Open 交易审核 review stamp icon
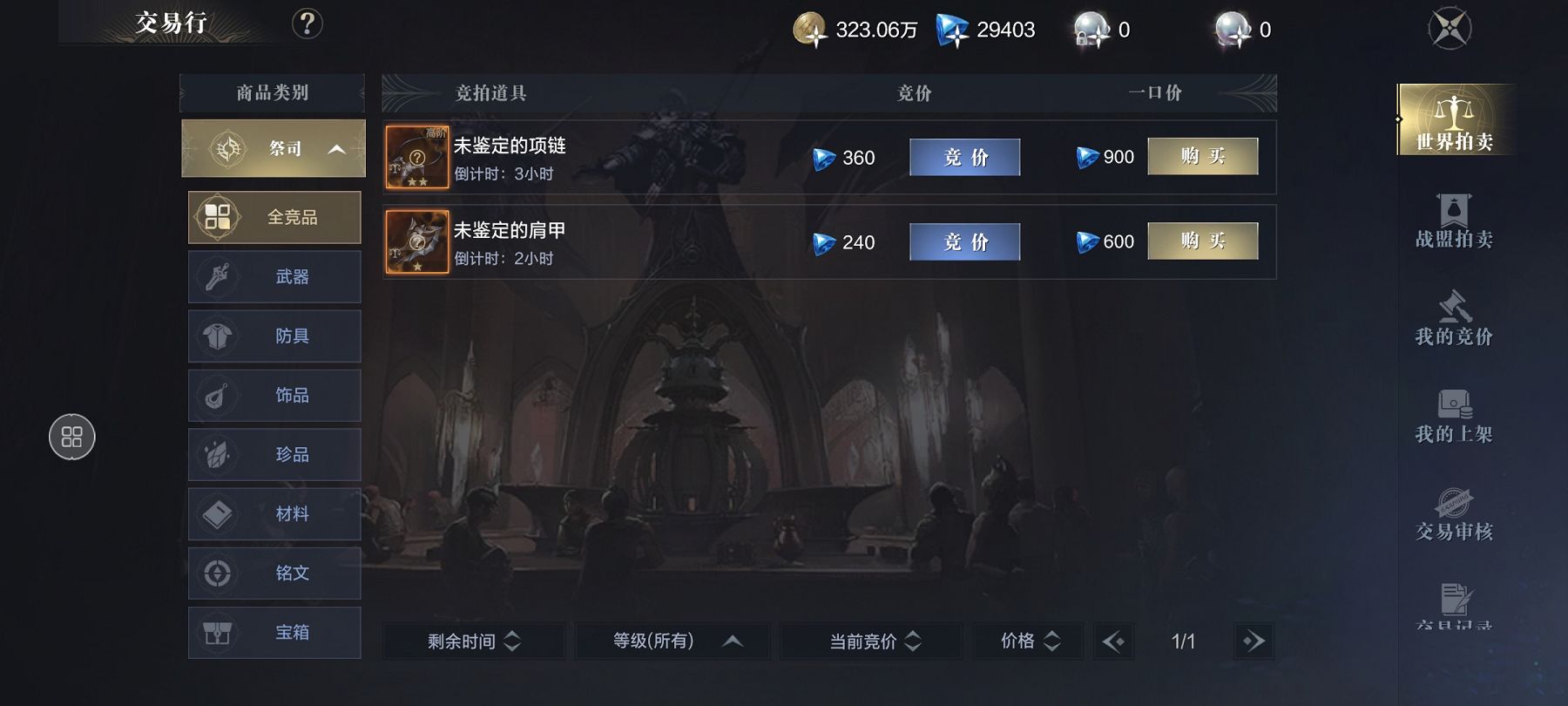This screenshot has width=1568, height=706. point(1454,514)
